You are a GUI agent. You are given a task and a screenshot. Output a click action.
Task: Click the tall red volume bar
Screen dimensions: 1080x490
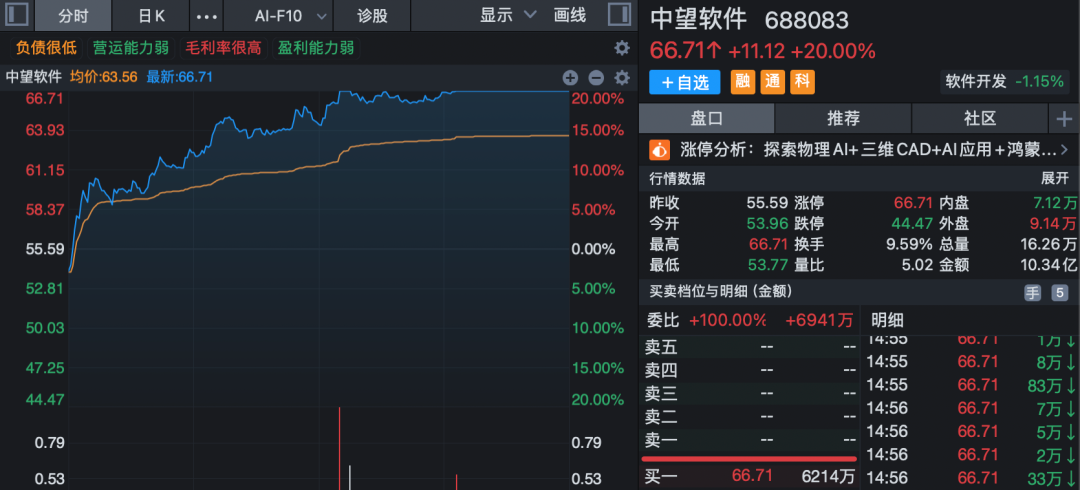340,448
